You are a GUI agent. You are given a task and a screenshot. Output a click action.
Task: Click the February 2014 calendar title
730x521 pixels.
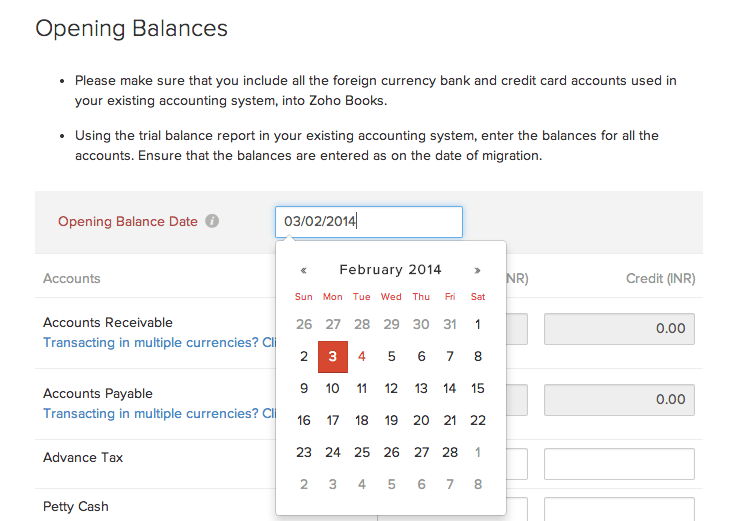point(390,270)
